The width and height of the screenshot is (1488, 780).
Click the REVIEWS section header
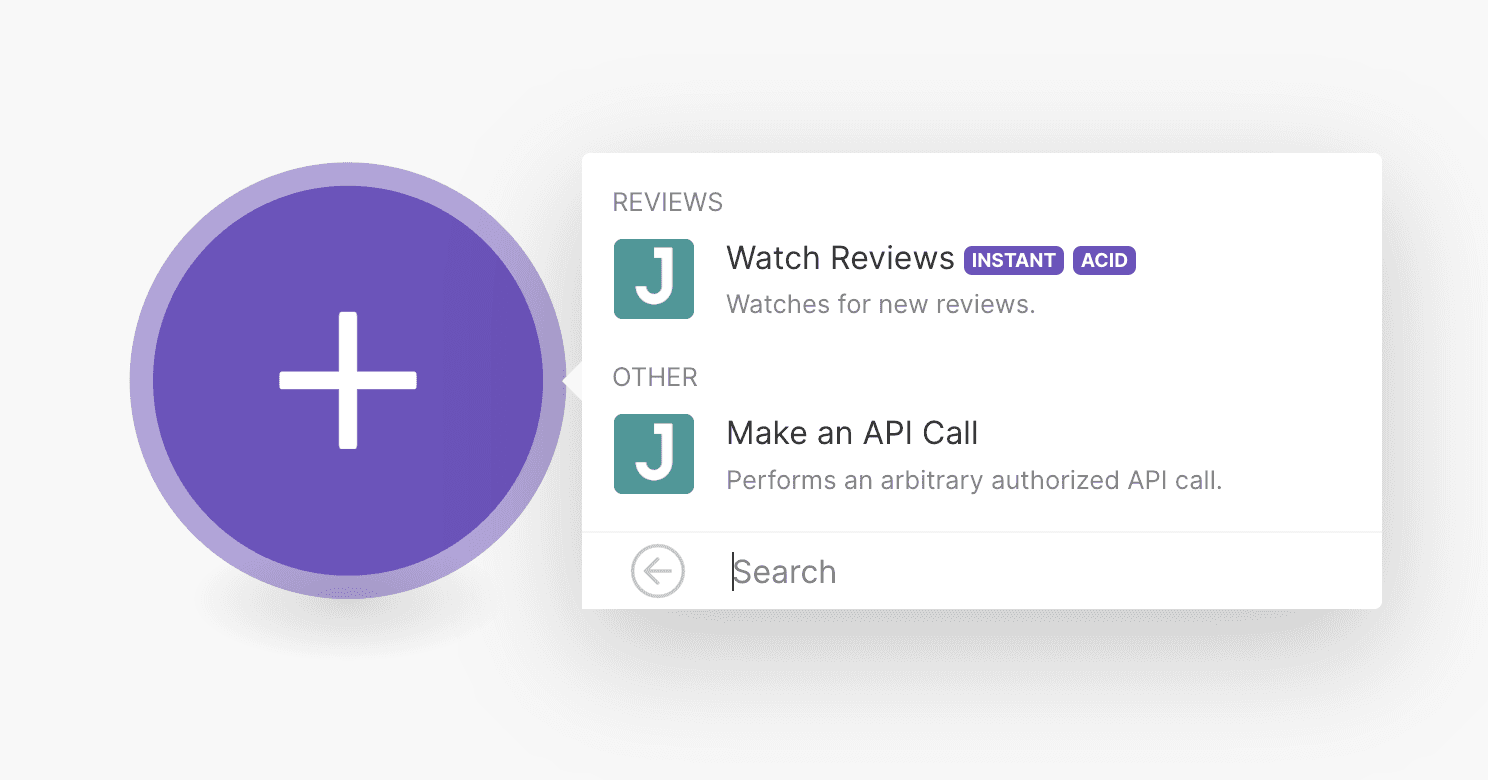667,202
